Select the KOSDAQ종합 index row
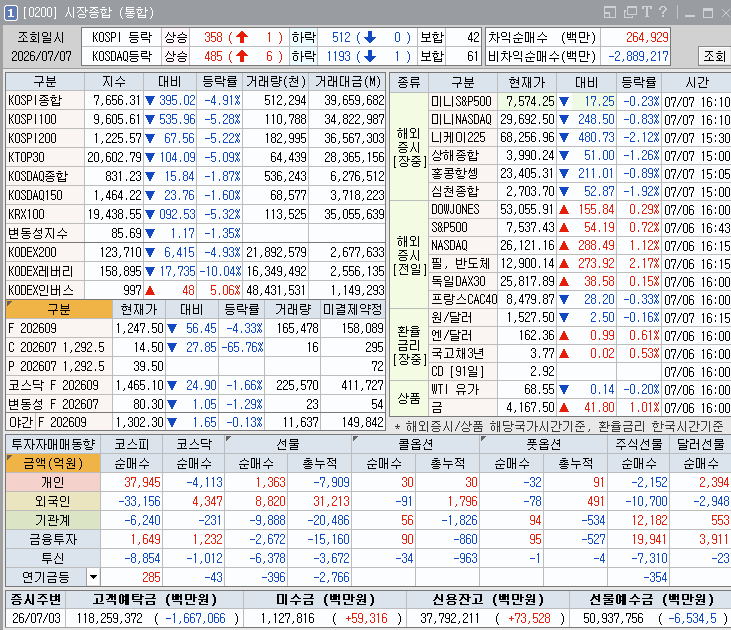 click(x=196, y=176)
